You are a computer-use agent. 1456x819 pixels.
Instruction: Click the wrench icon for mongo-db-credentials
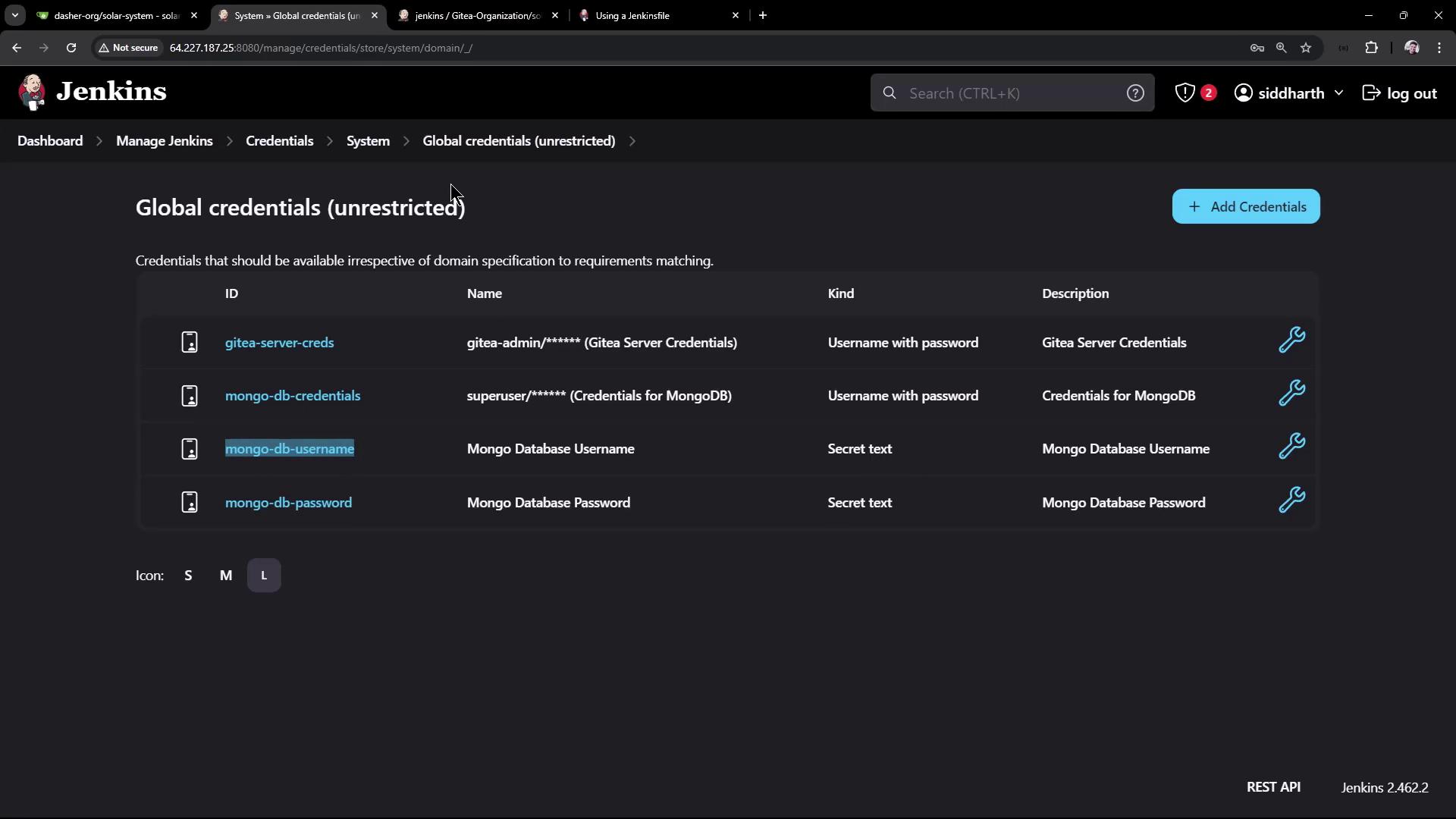tap(1291, 393)
